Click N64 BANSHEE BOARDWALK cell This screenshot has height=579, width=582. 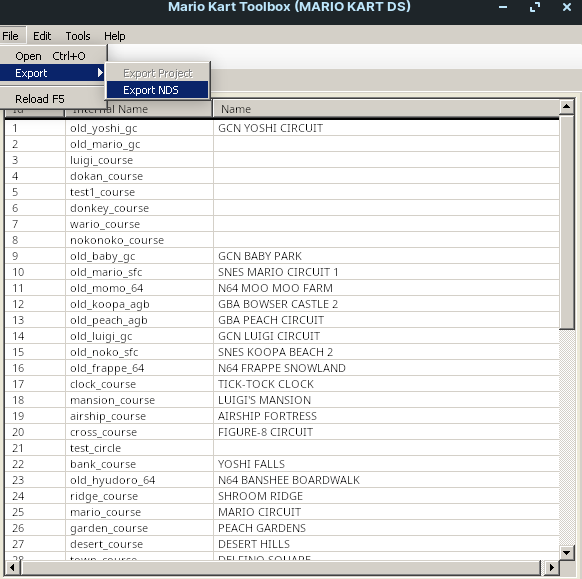click(x=386, y=480)
